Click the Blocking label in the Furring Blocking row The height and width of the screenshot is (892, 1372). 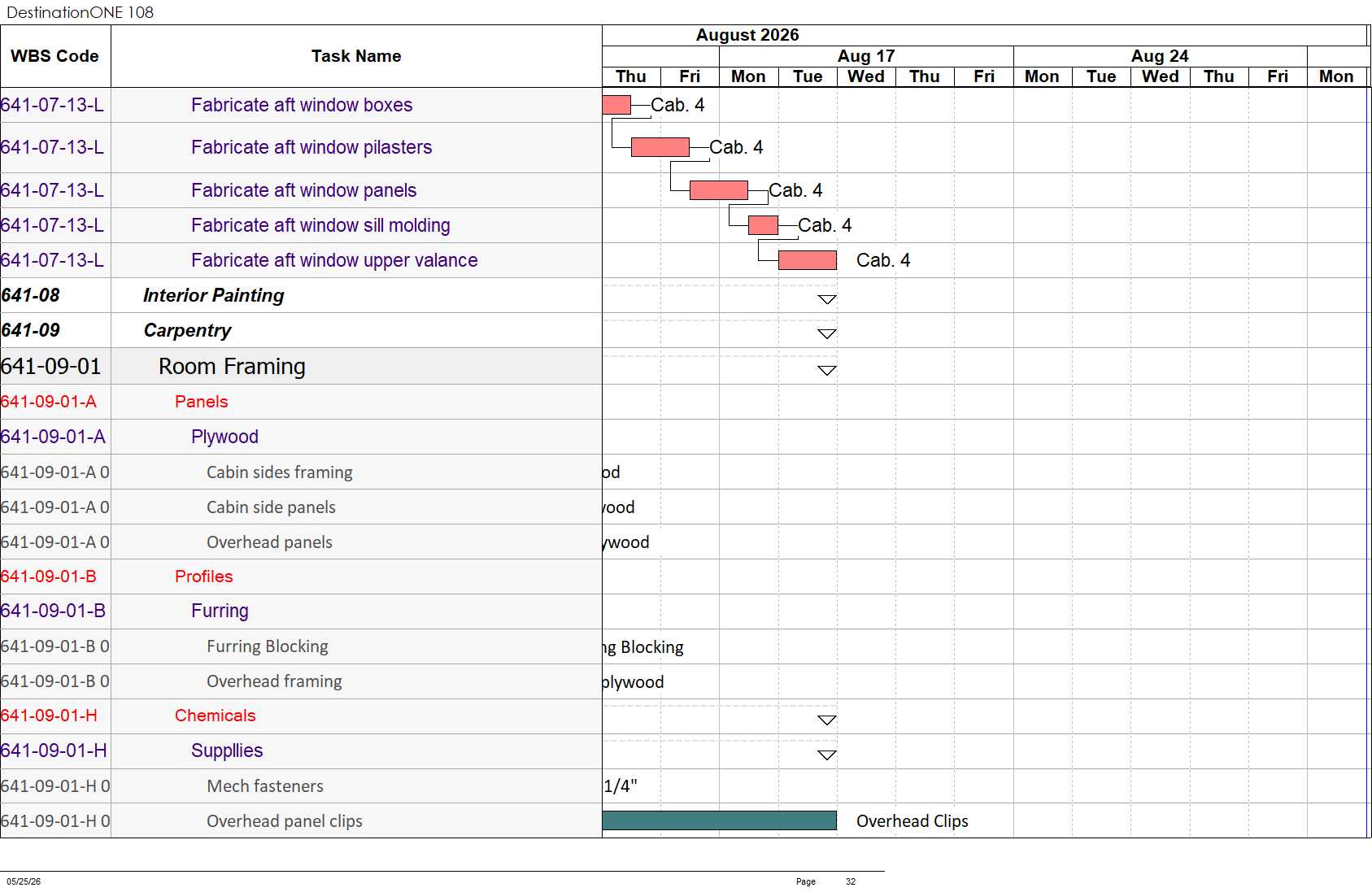(652, 647)
